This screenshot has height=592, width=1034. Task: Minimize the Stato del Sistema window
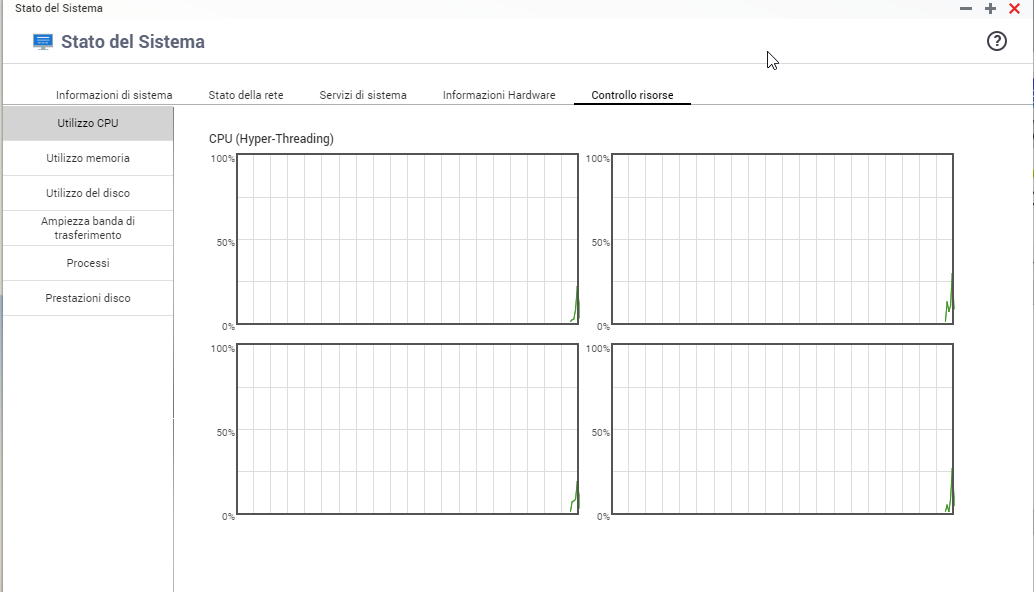[966, 8]
